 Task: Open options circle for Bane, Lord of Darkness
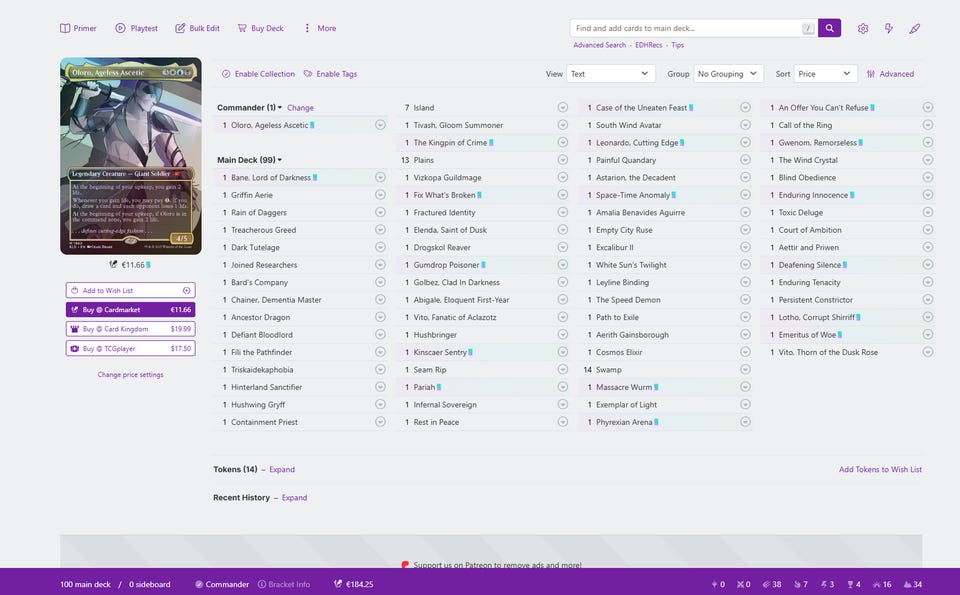(380, 178)
